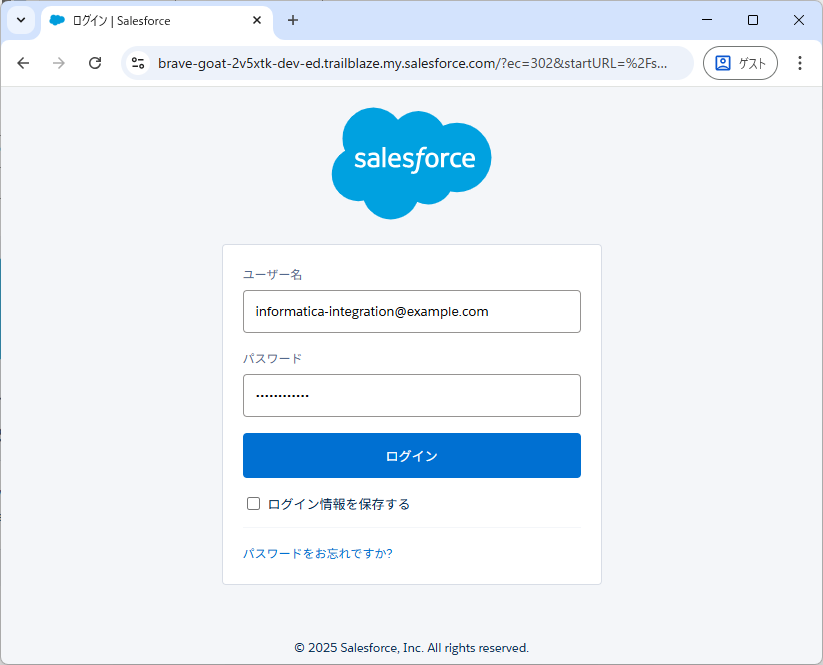Image resolution: width=823 pixels, height=665 pixels.
Task: Check ログイン情報を保存する checkbox
Action: (x=254, y=504)
